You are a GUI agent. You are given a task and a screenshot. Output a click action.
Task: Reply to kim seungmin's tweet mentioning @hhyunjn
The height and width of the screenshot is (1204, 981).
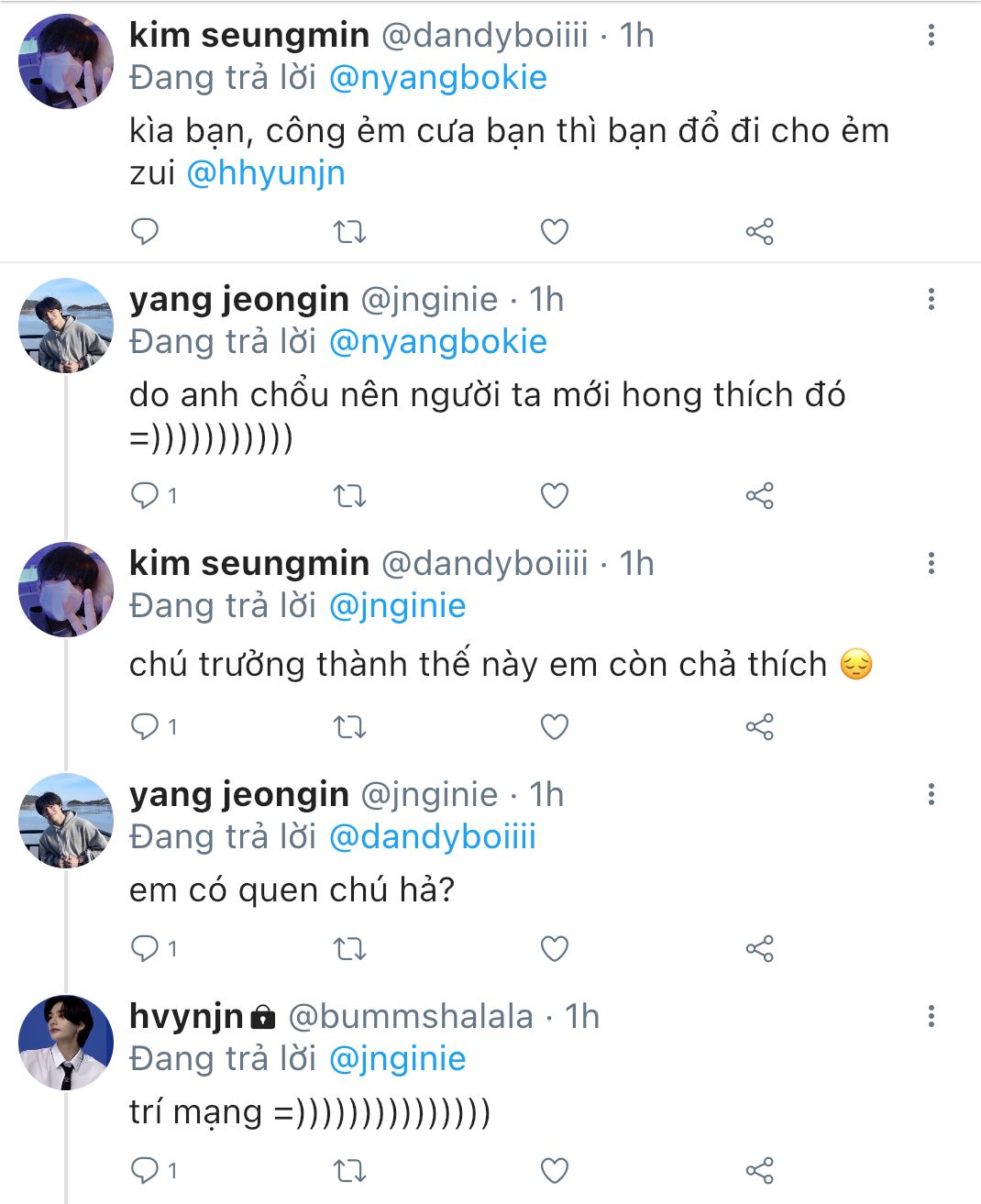pos(145,232)
